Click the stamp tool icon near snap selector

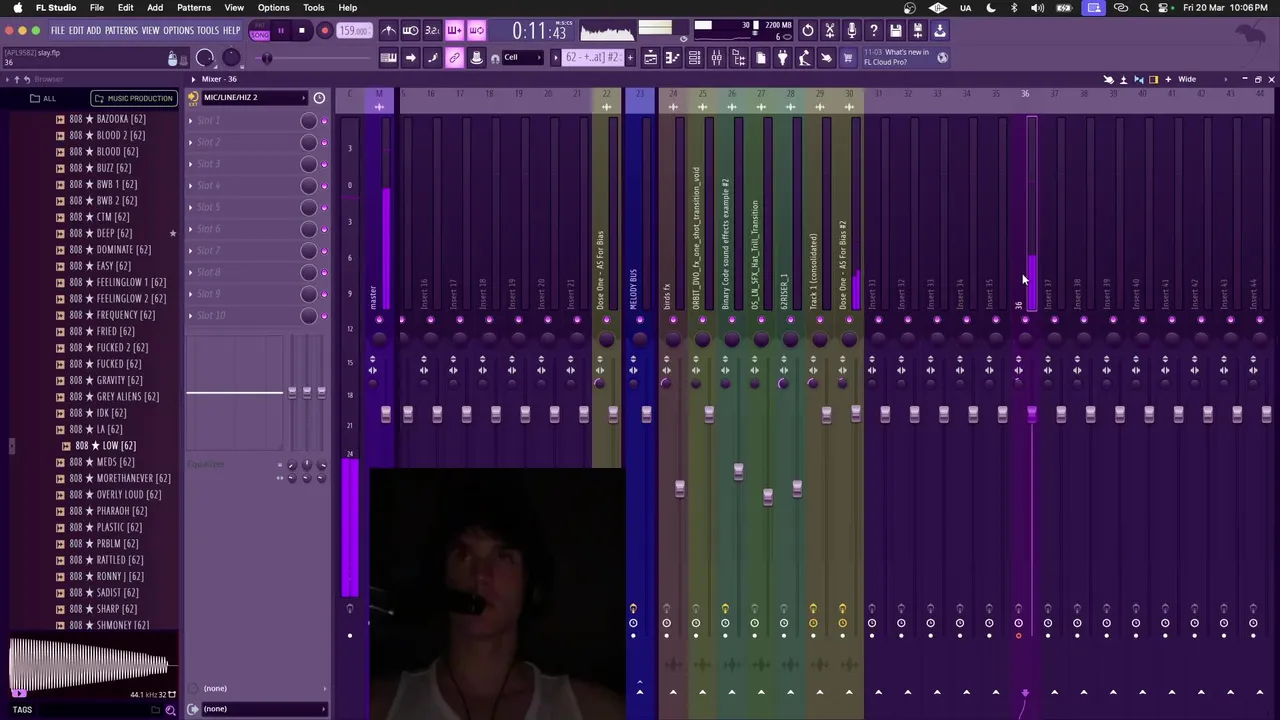[476, 58]
